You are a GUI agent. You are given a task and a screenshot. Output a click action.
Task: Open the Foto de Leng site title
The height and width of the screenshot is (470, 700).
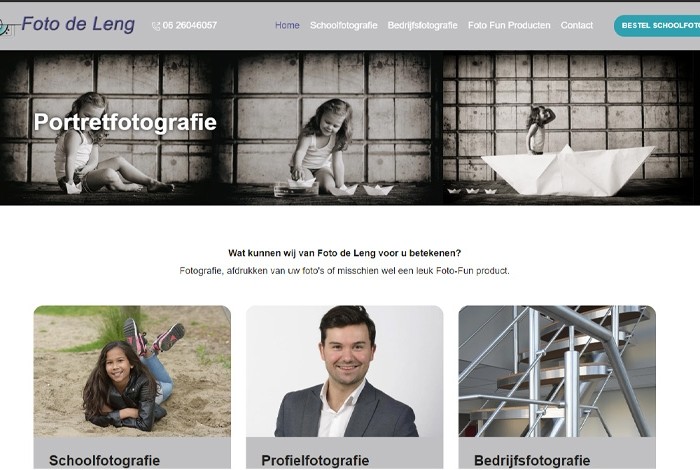pos(78,24)
